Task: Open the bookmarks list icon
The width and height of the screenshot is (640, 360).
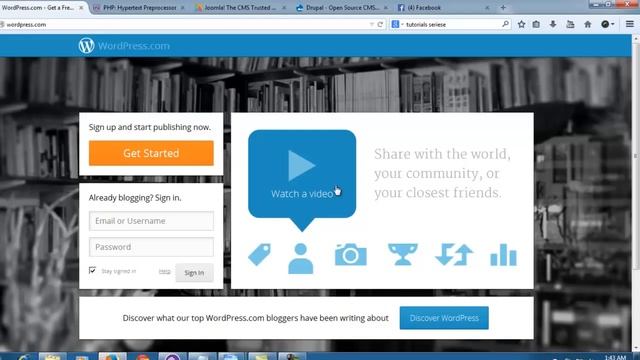Action: (536, 24)
